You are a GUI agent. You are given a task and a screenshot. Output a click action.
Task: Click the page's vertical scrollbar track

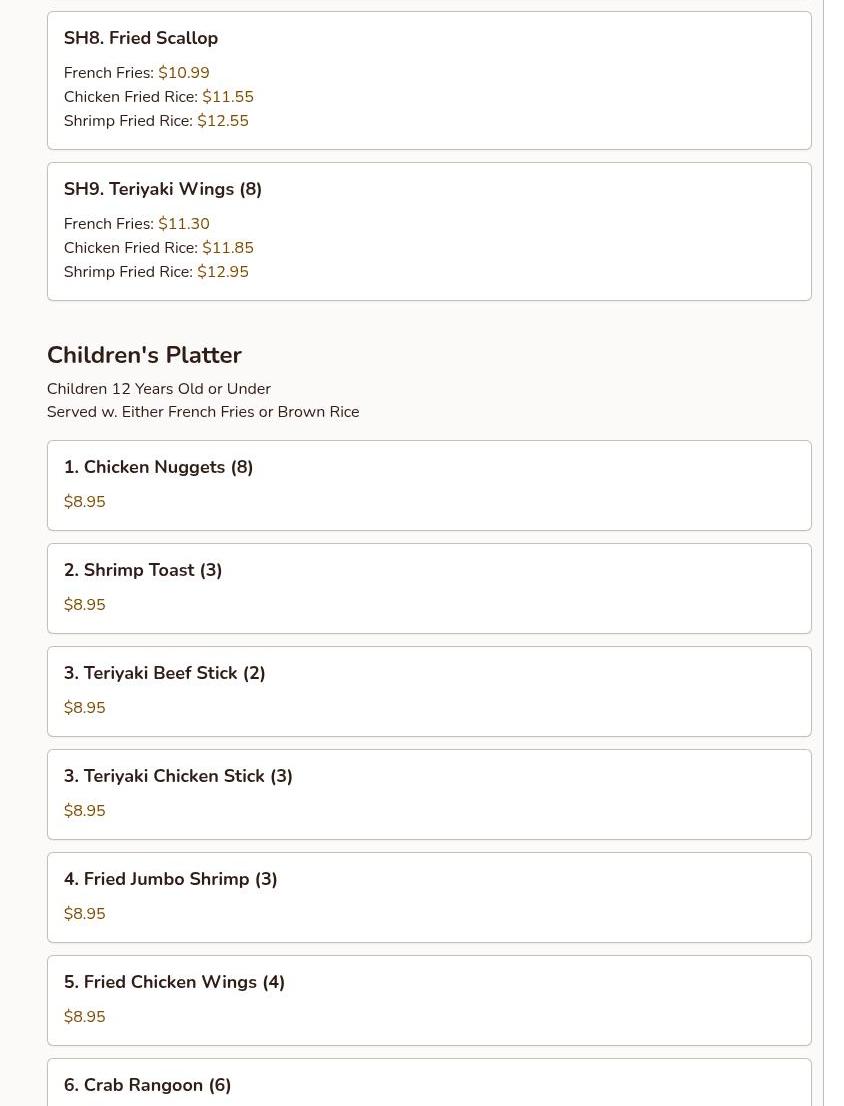(x=833, y=553)
